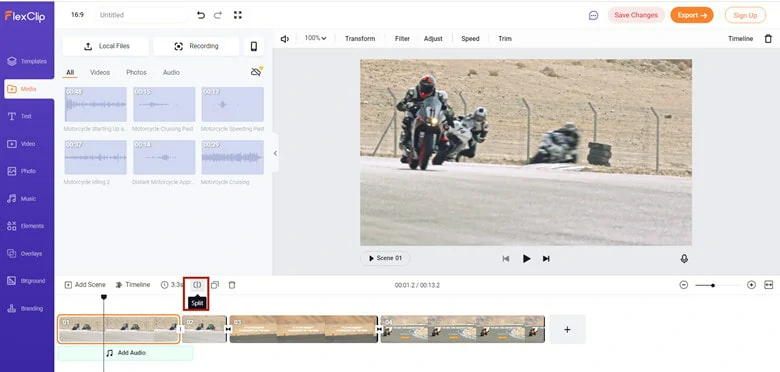
Task: Click the Save Changes button
Action: pos(636,15)
